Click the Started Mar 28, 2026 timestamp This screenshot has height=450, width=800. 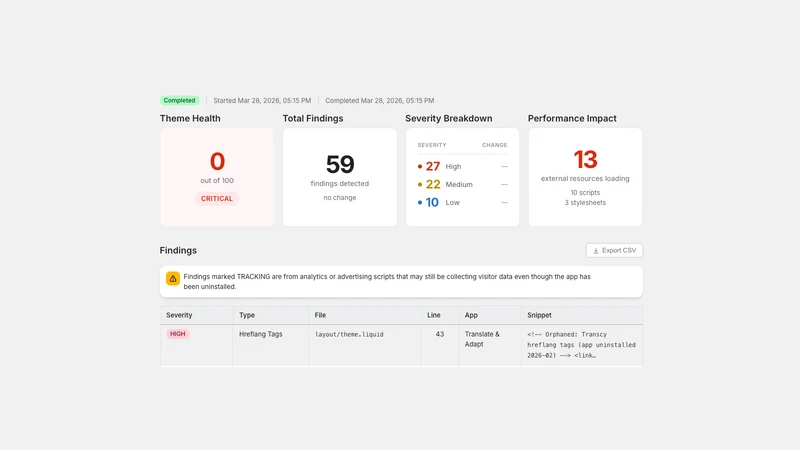coord(262,101)
